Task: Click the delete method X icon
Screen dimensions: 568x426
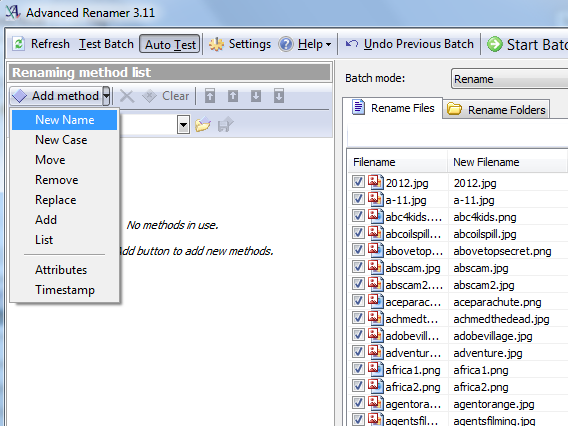Action: (127, 96)
